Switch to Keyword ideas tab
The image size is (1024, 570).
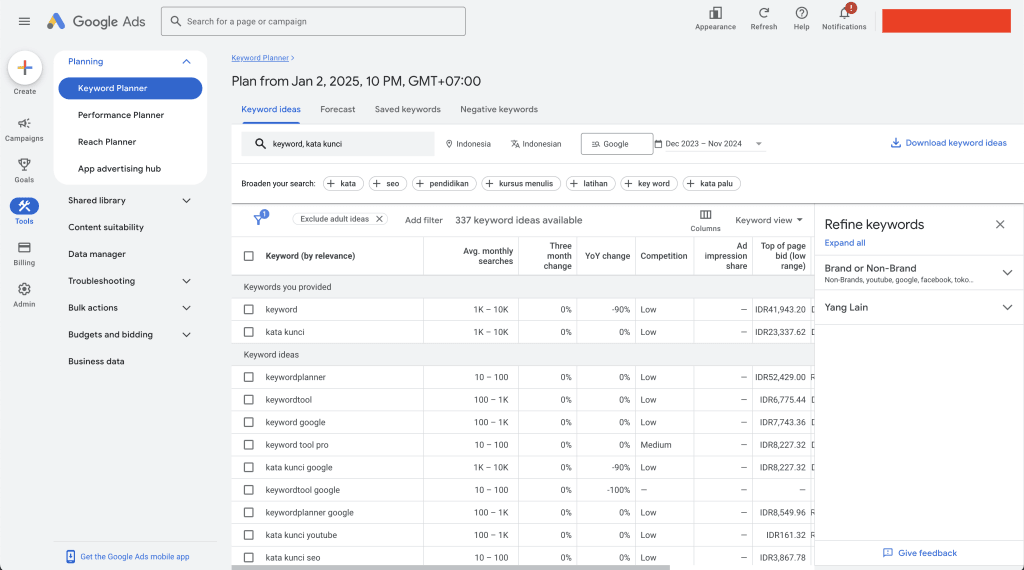(x=271, y=110)
